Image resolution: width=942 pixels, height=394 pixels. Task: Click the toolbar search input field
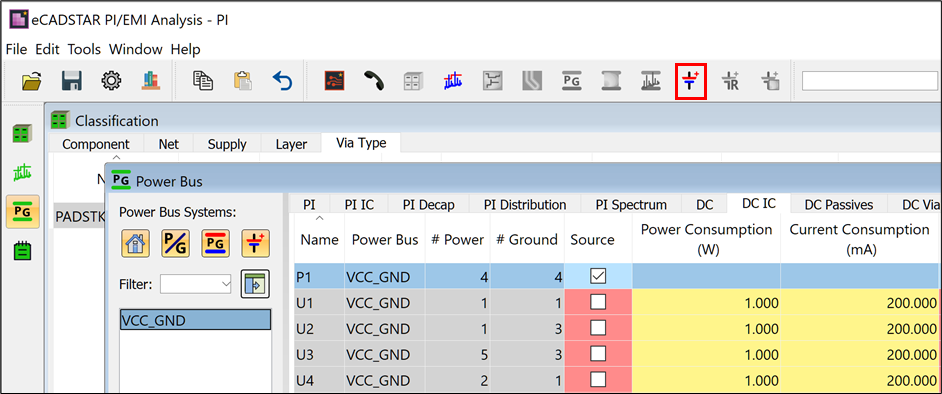869,80
